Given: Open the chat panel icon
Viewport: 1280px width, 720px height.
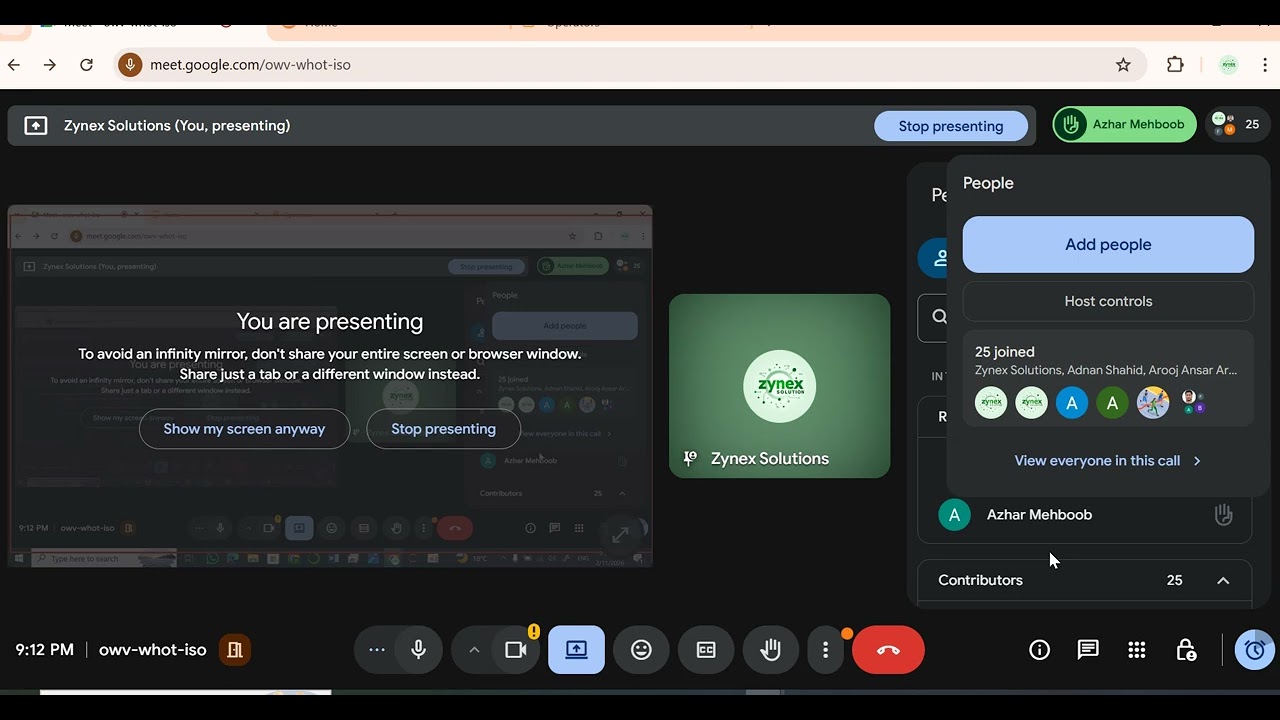Looking at the screenshot, I should [x=1088, y=651].
